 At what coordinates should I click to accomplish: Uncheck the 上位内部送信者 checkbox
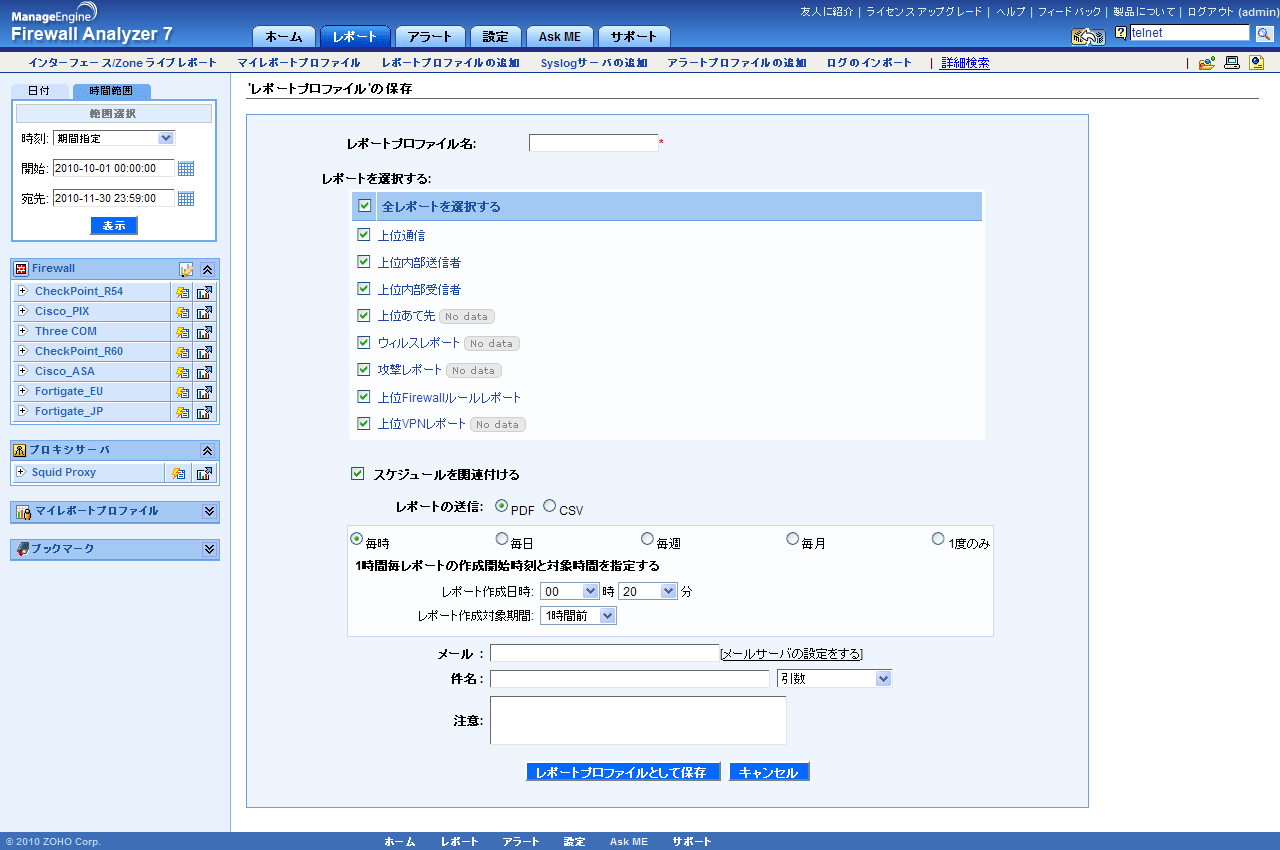click(x=364, y=262)
